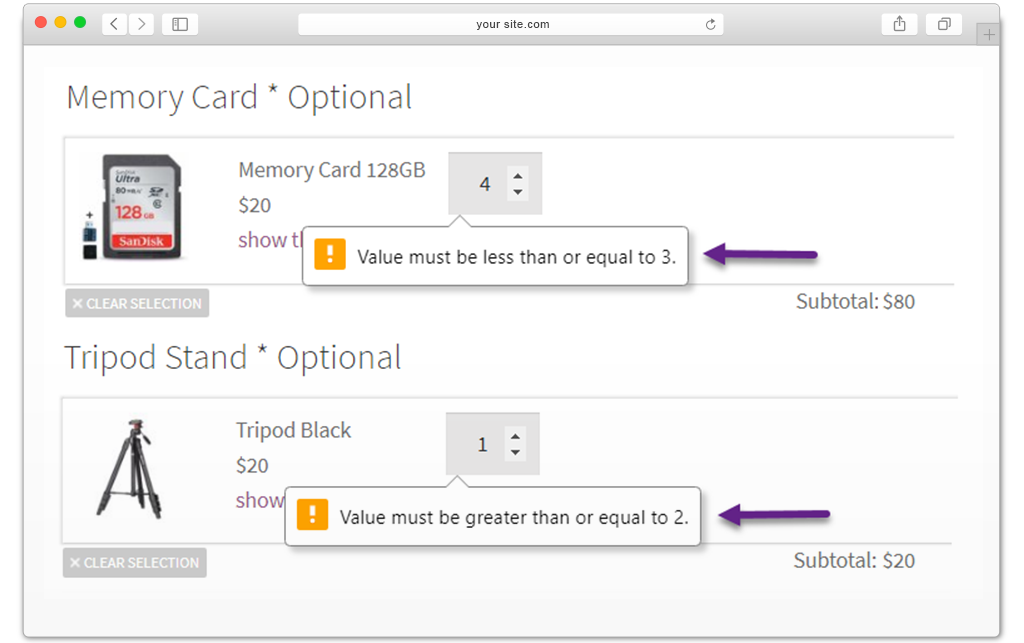Viewport: 1024px width, 643px height.
Task: Click the browser forward arrow
Action: click(141, 24)
